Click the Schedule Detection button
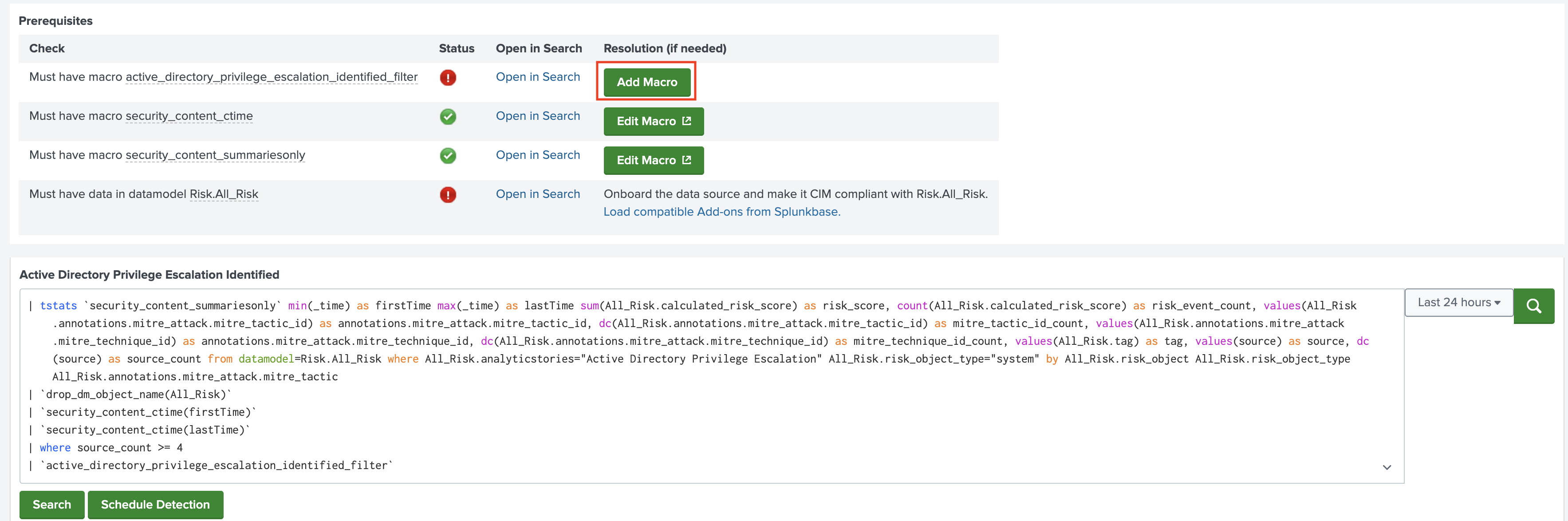 point(155,505)
